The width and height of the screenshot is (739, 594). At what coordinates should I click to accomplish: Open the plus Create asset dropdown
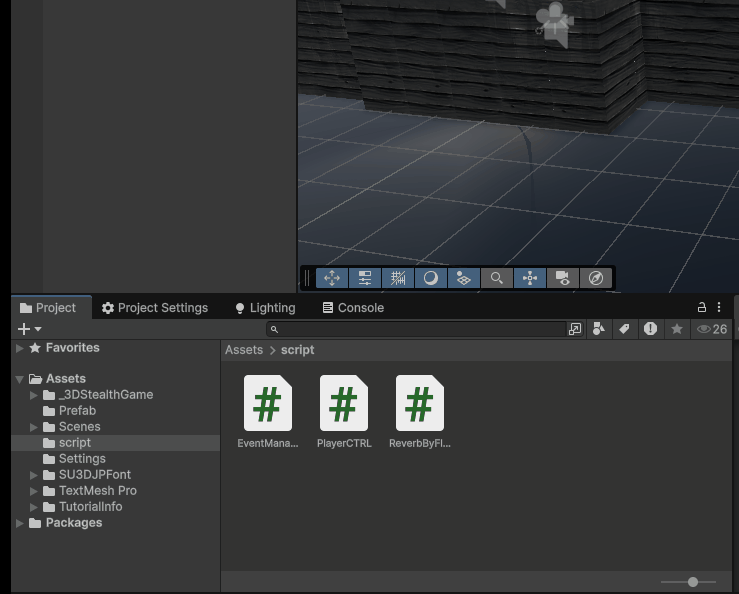(x=30, y=329)
